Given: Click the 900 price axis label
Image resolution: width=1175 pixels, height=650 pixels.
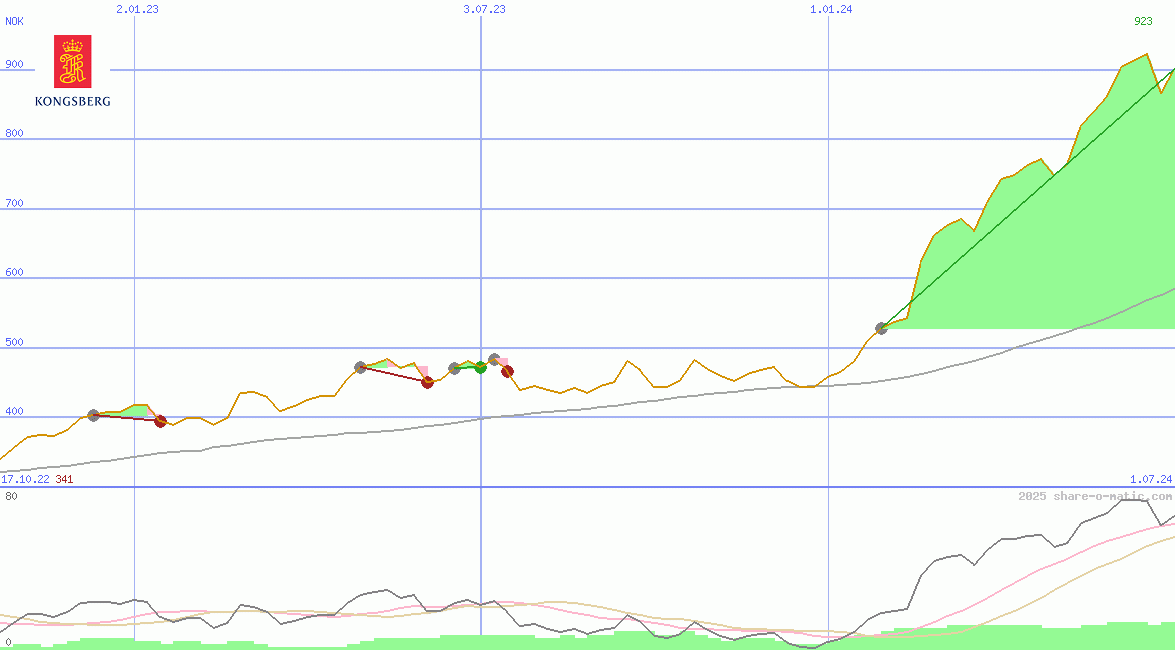Looking at the screenshot, I should [14, 64].
